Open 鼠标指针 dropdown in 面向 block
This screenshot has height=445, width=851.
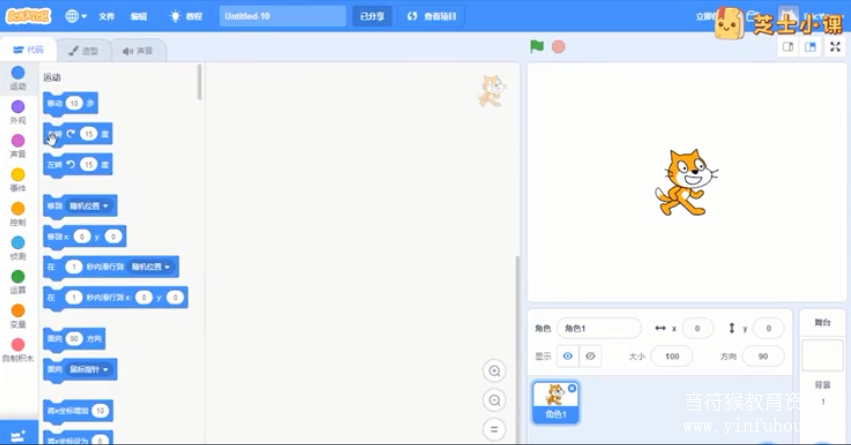tap(90, 370)
